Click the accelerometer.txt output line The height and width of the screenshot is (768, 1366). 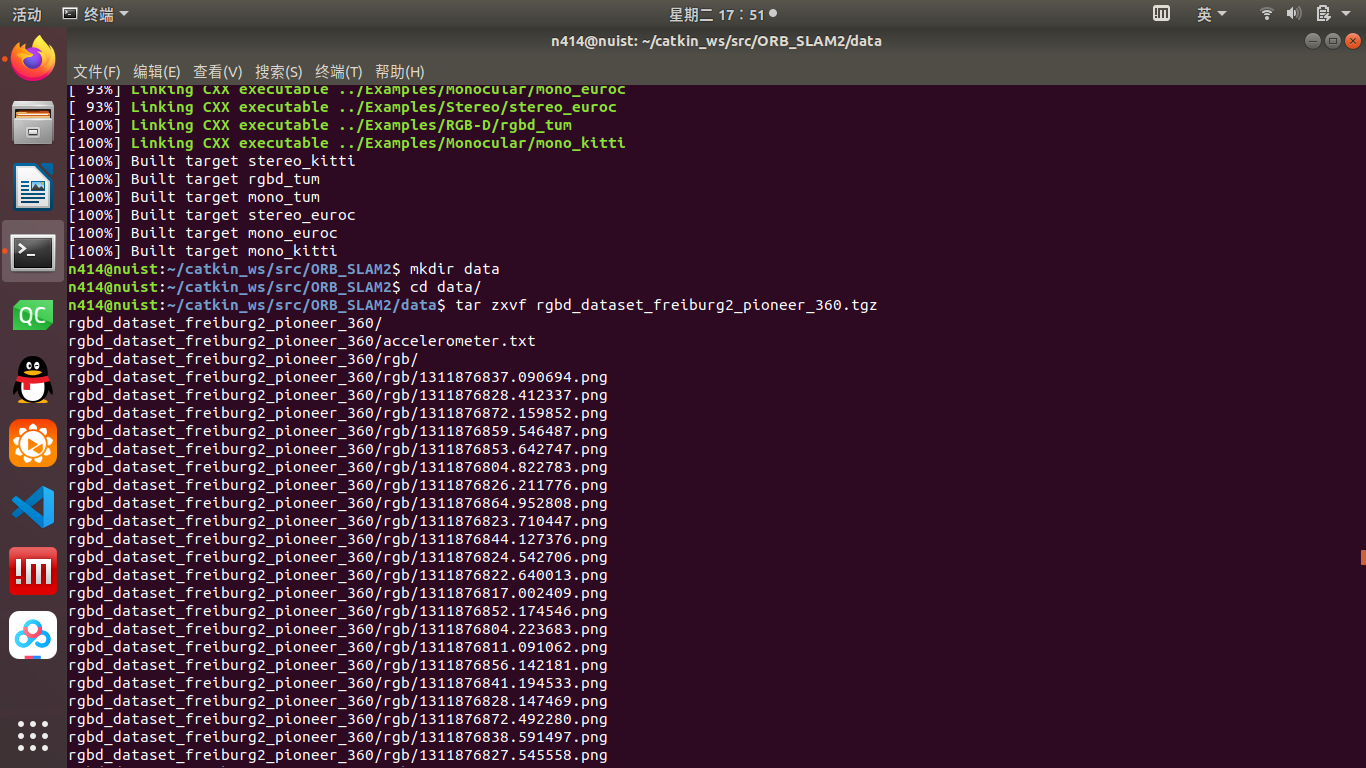[302, 341]
